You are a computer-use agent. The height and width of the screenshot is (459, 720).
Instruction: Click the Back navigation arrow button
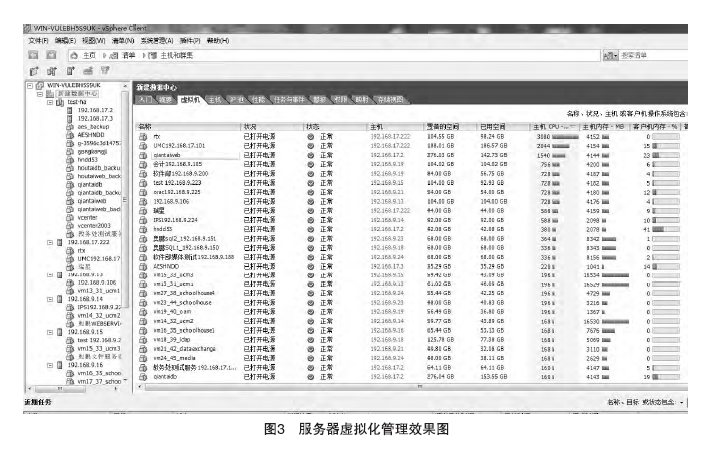[33, 55]
